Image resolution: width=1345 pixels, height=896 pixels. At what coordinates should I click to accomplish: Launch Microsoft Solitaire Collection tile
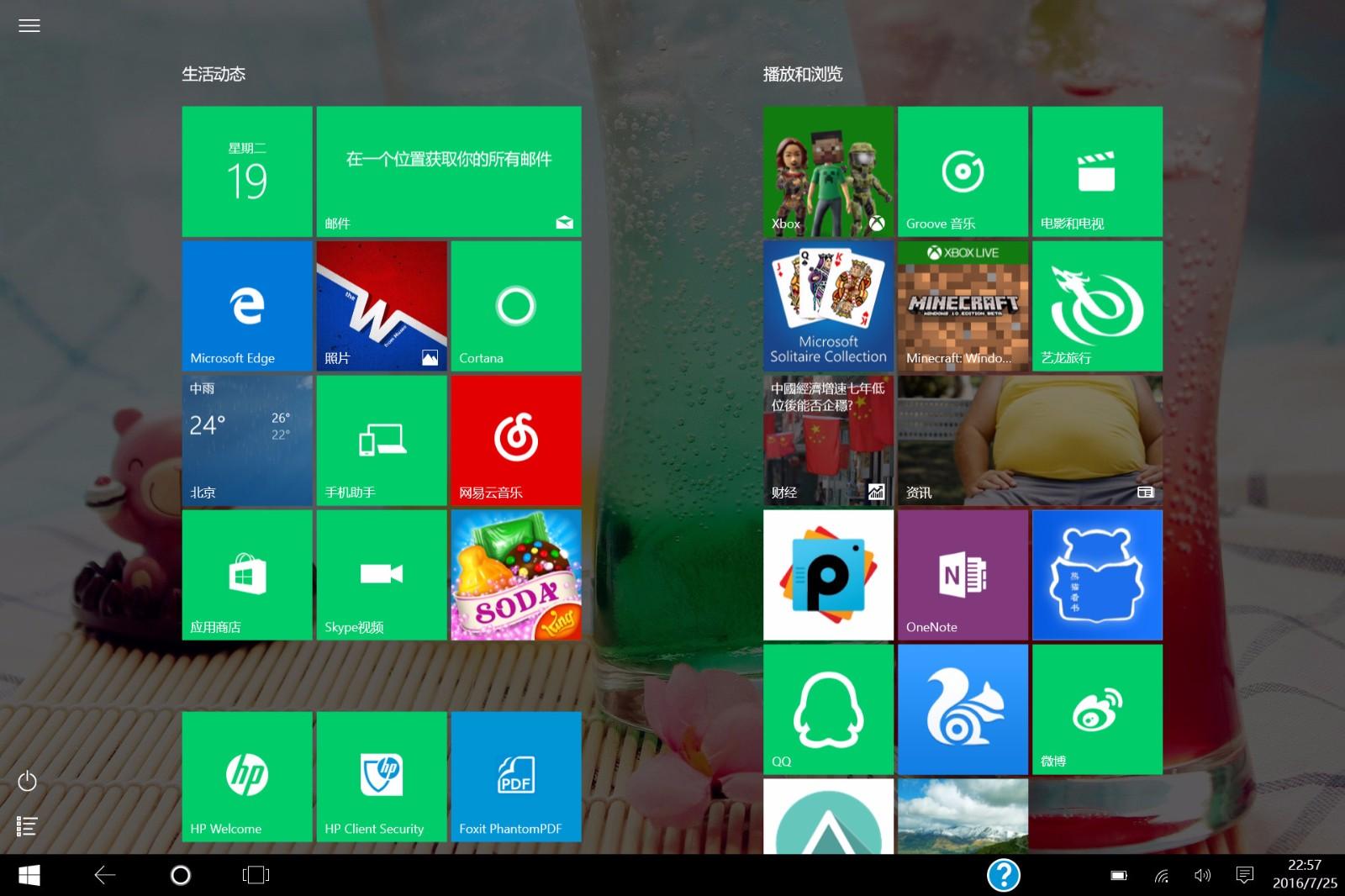click(828, 306)
